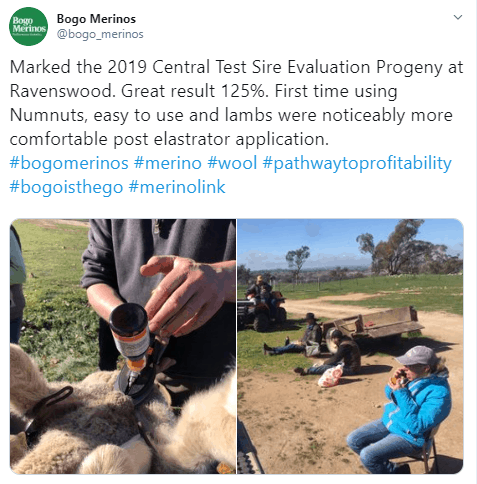Open the #bogomerinos hashtag
The image size is (477, 484).
point(69,163)
